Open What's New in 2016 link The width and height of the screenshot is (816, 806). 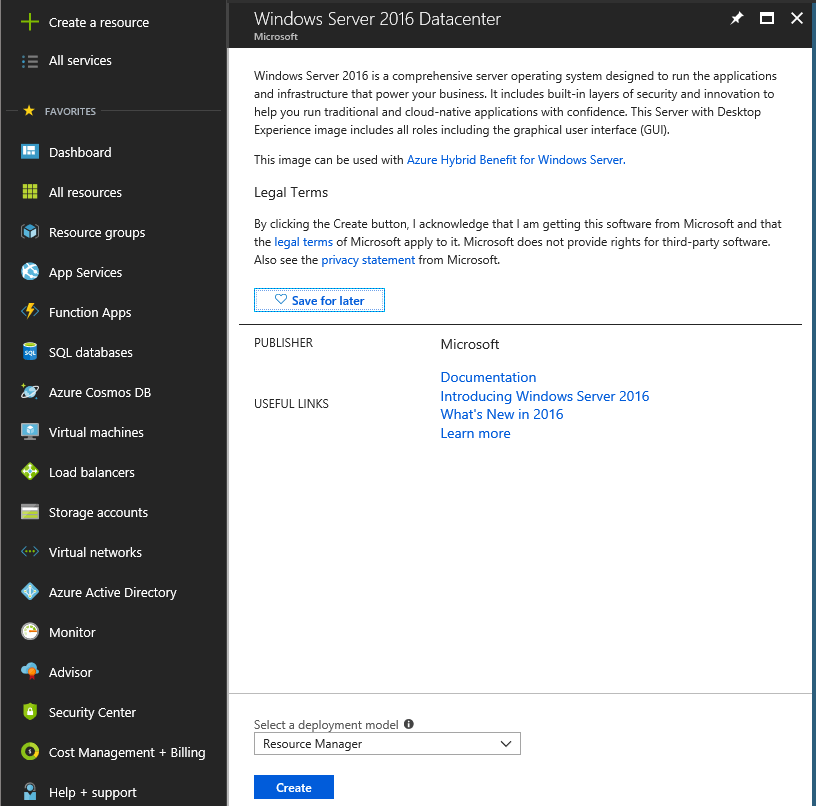[502, 414]
